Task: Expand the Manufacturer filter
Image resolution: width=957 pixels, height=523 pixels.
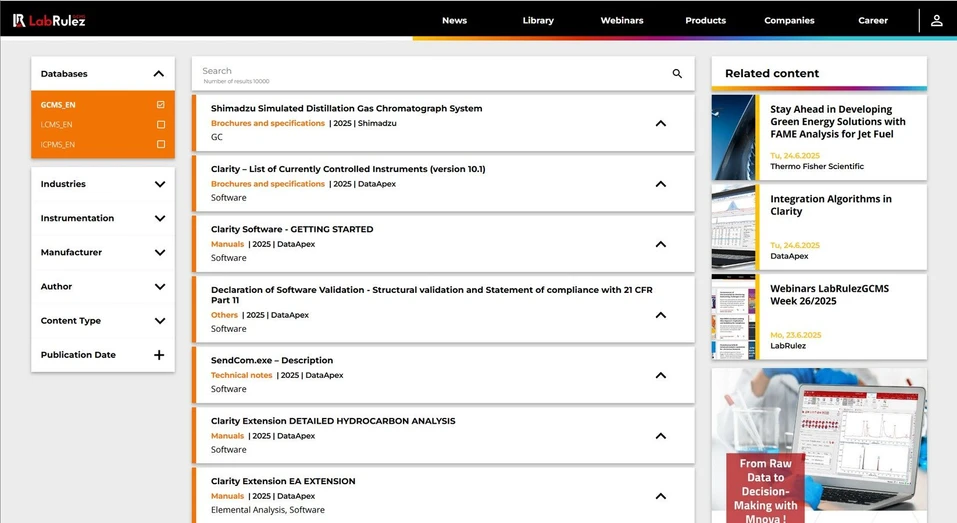Action: coord(159,252)
